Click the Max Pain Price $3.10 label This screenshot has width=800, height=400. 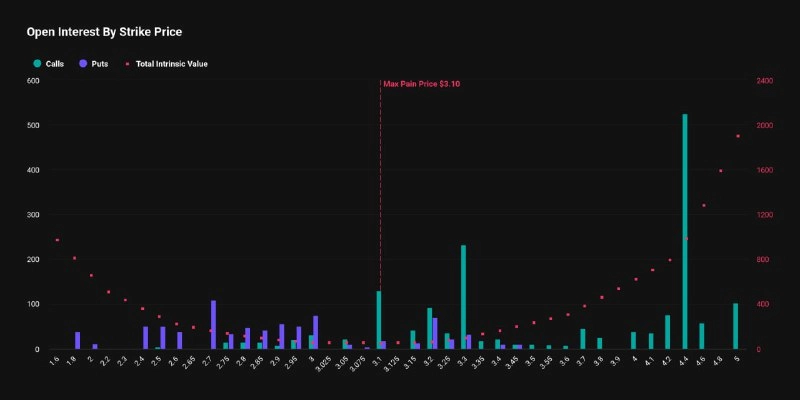coord(421,84)
